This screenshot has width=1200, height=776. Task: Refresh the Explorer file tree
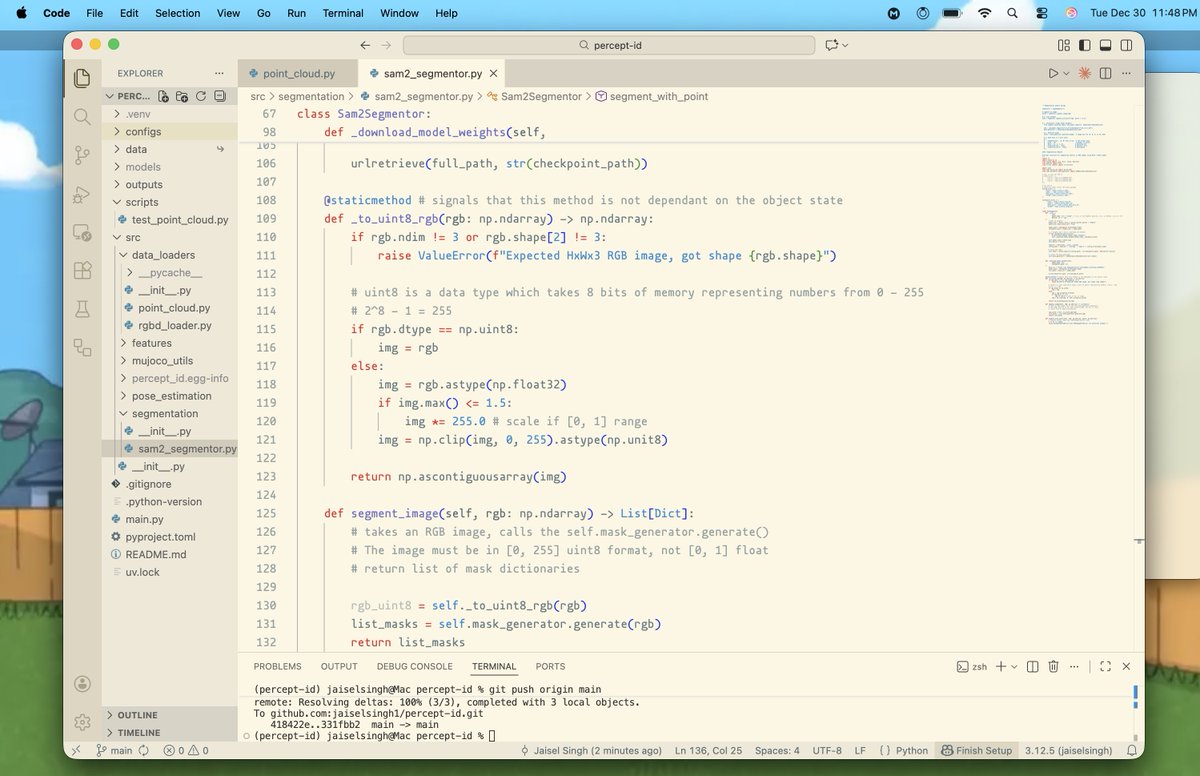point(201,96)
